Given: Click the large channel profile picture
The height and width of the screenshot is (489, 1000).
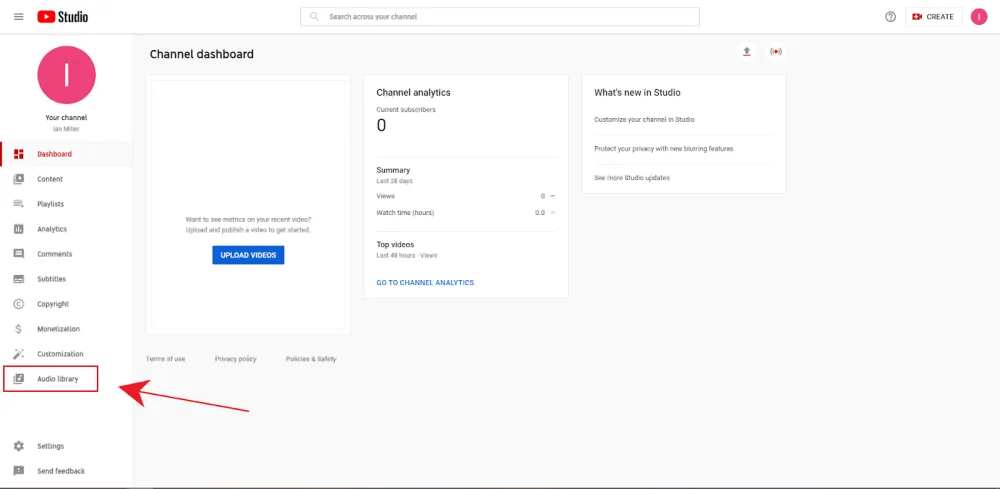Looking at the screenshot, I should [x=66, y=75].
